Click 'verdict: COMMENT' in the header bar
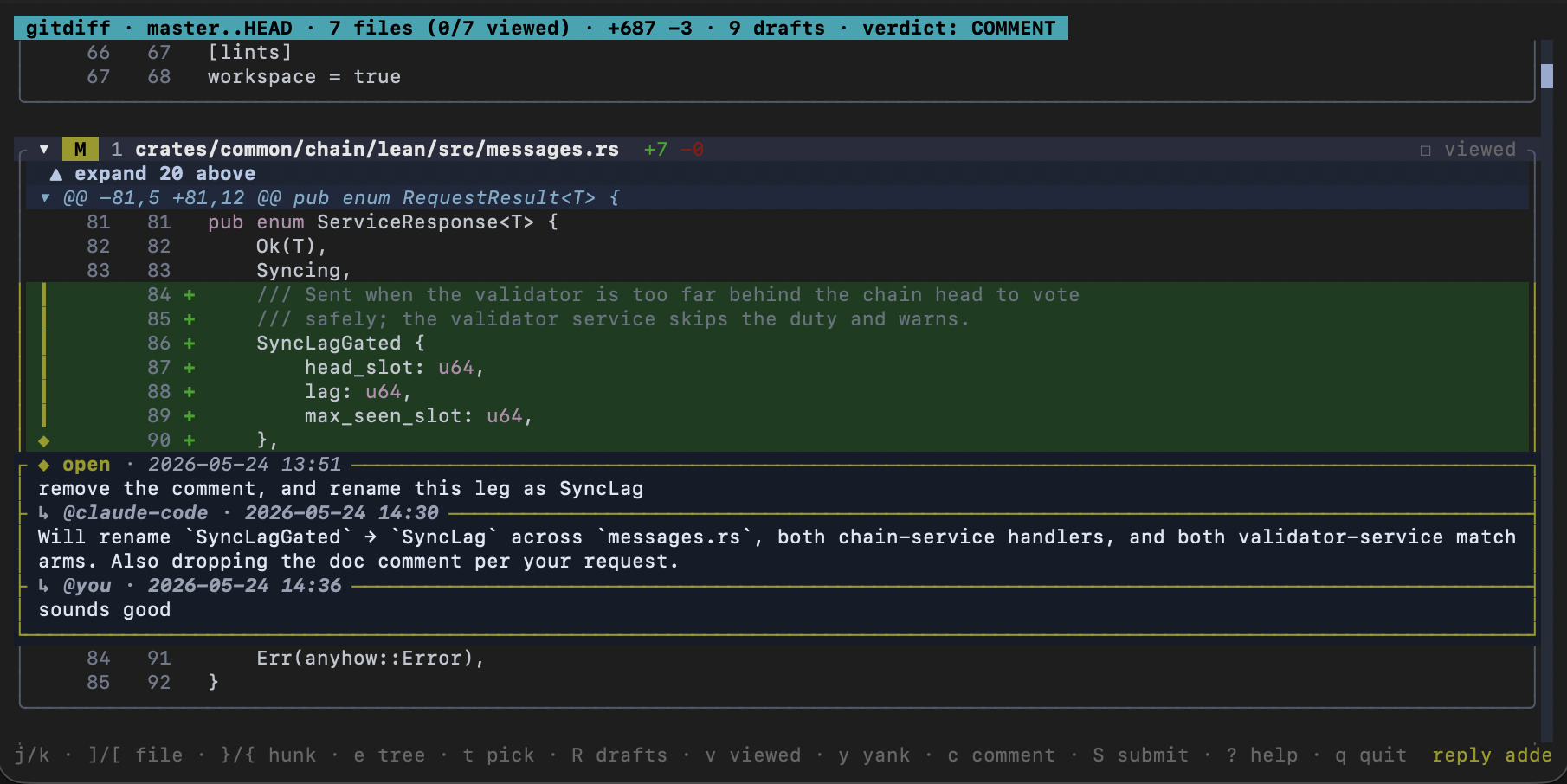The height and width of the screenshot is (784, 1567). point(959,29)
